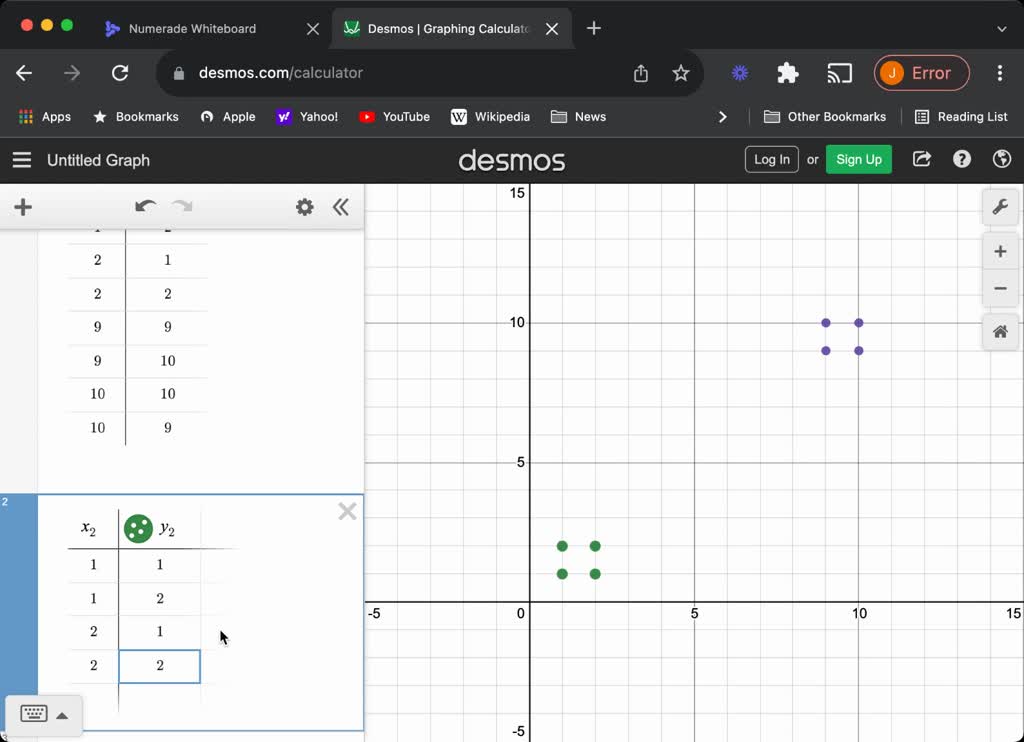The height and width of the screenshot is (742, 1024).
Task: Undo the last action
Action: (145, 206)
